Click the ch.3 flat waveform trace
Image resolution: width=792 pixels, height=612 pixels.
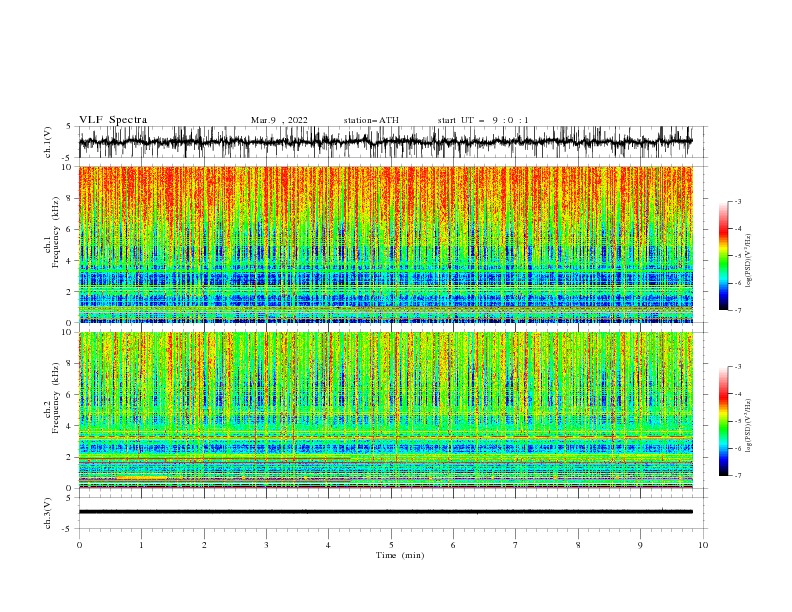click(385, 512)
